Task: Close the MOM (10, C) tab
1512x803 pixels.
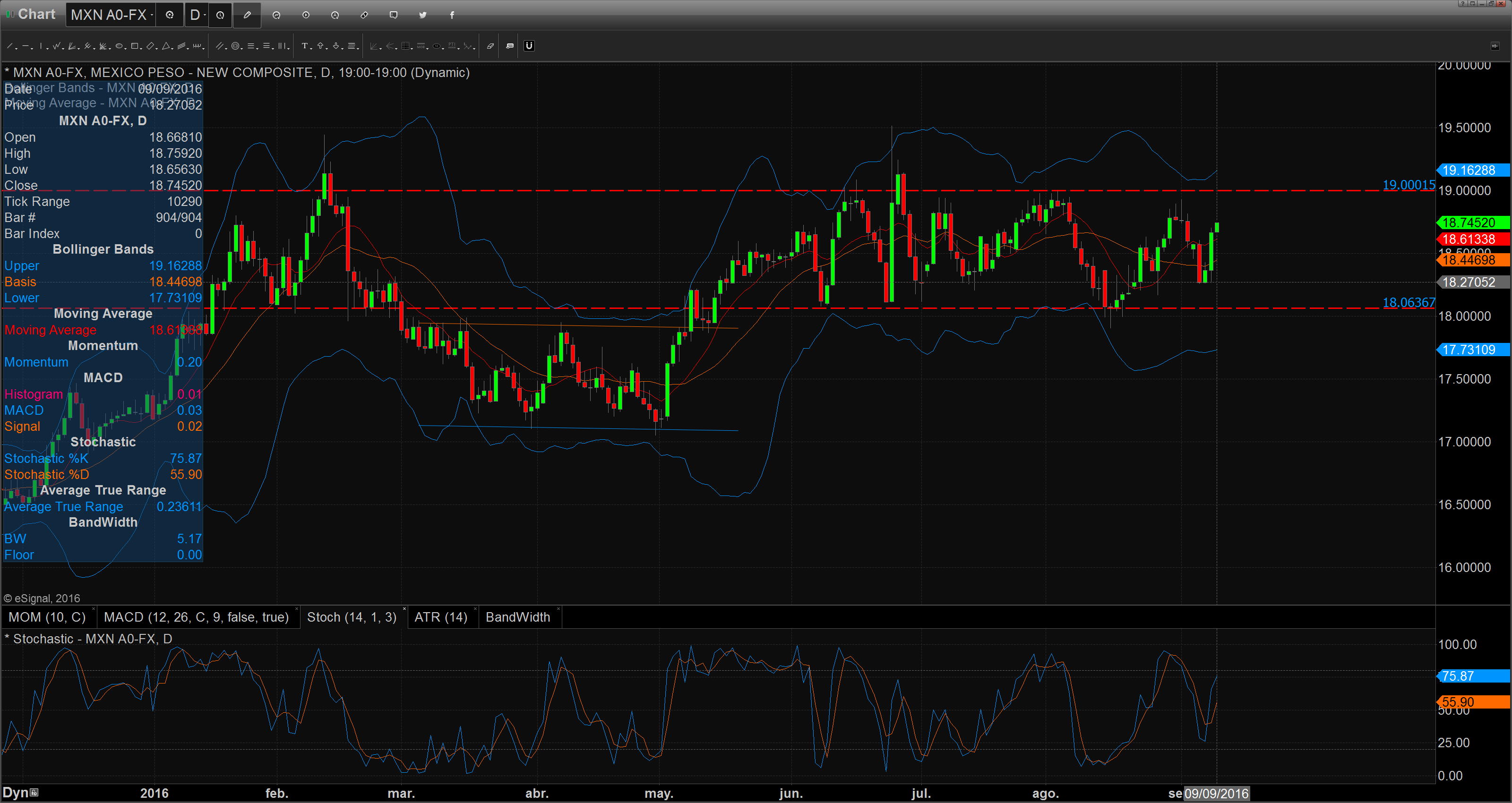Action: point(94,609)
